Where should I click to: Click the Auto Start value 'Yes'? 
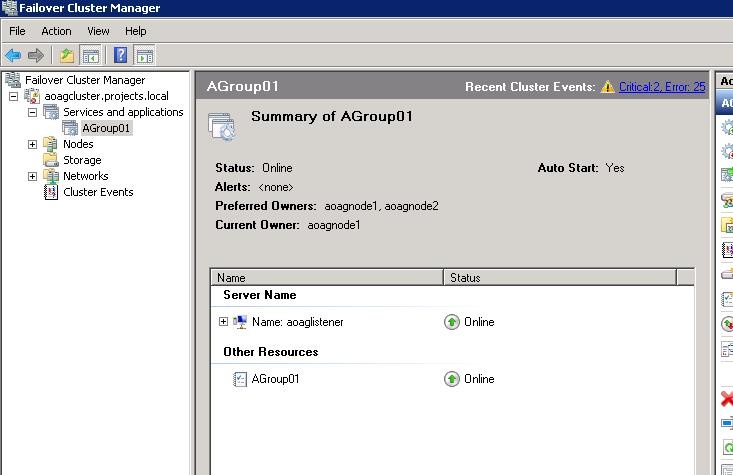[x=615, y=168]
